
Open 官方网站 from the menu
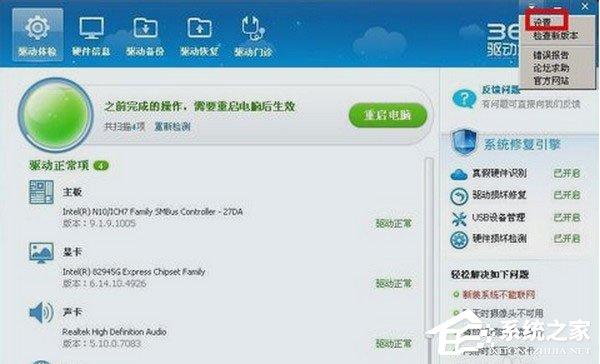tap(551, 81)
